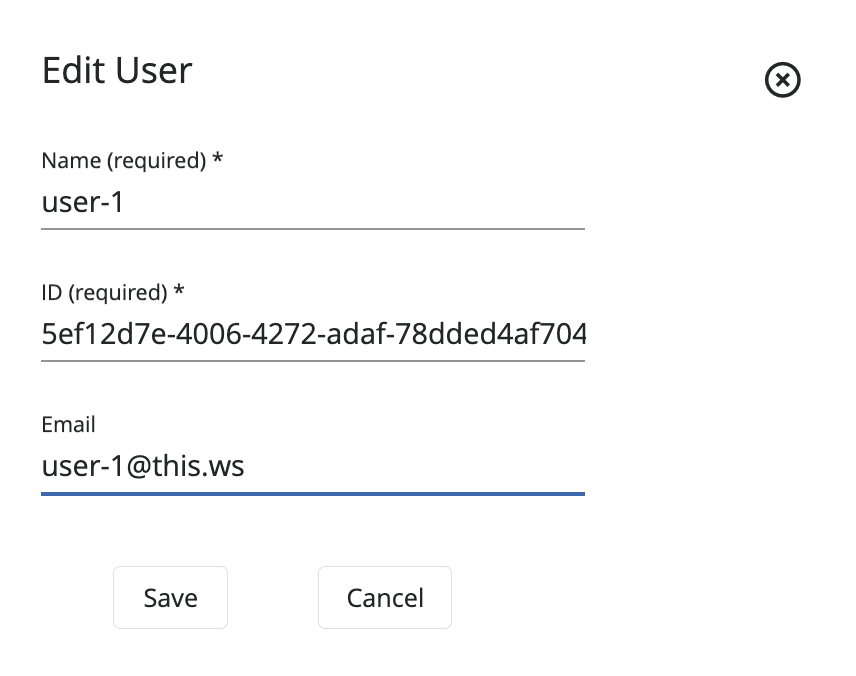Click the Name input field
The width and height of the screenshot is (856, 676).
[x=312, y=203]
